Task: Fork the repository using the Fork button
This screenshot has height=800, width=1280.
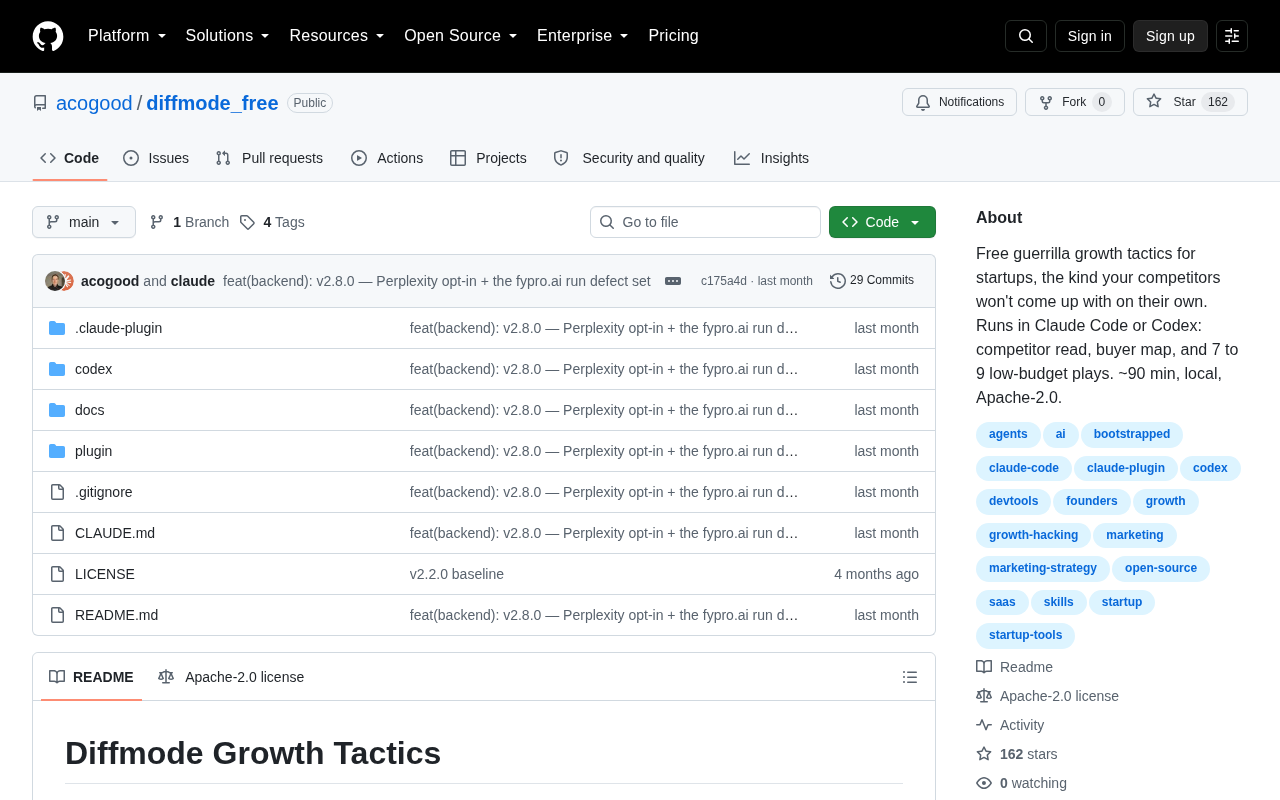Action: click(x=1075, y=102)
